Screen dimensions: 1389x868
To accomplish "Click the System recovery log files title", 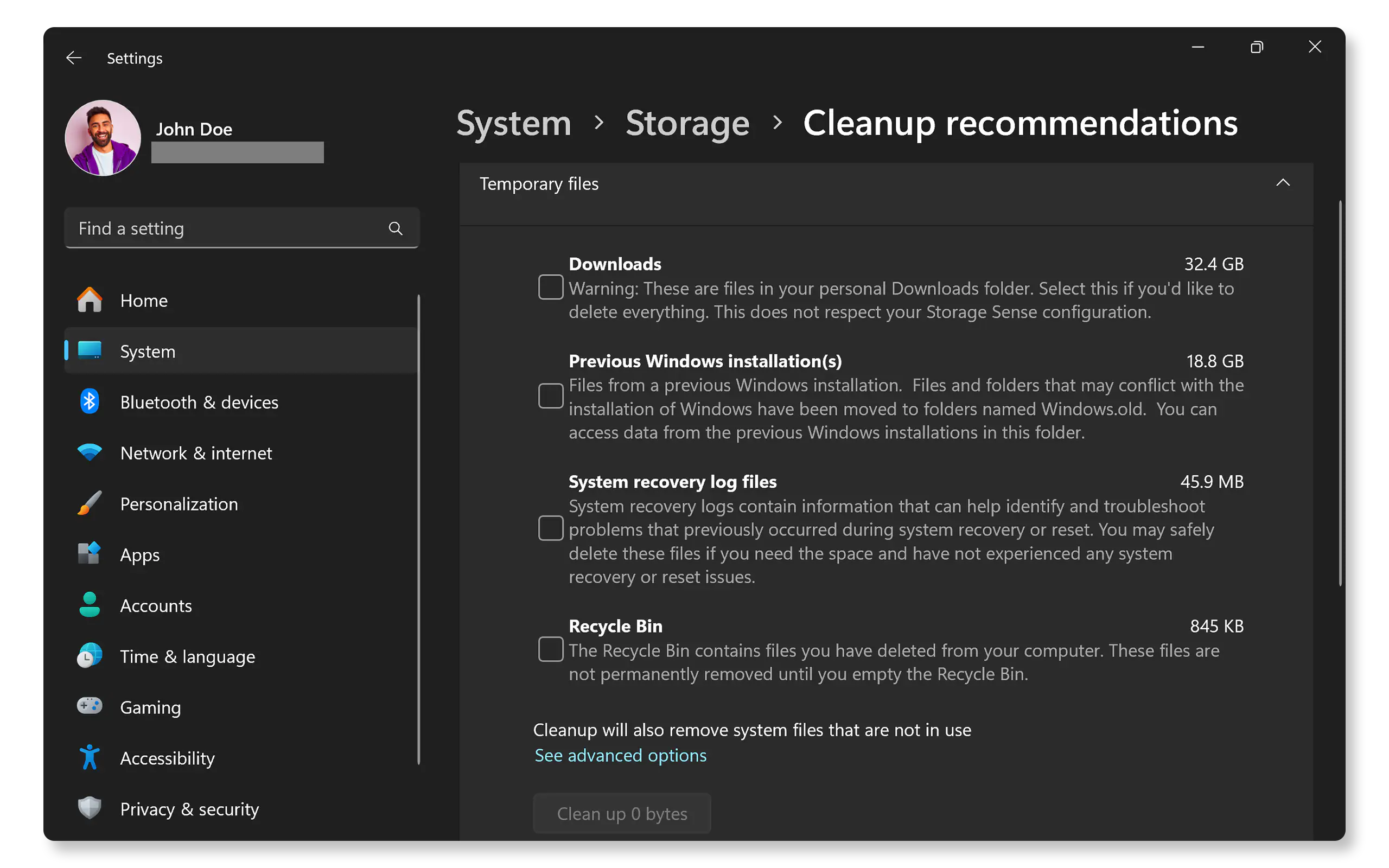I will [x=672, y=481].
